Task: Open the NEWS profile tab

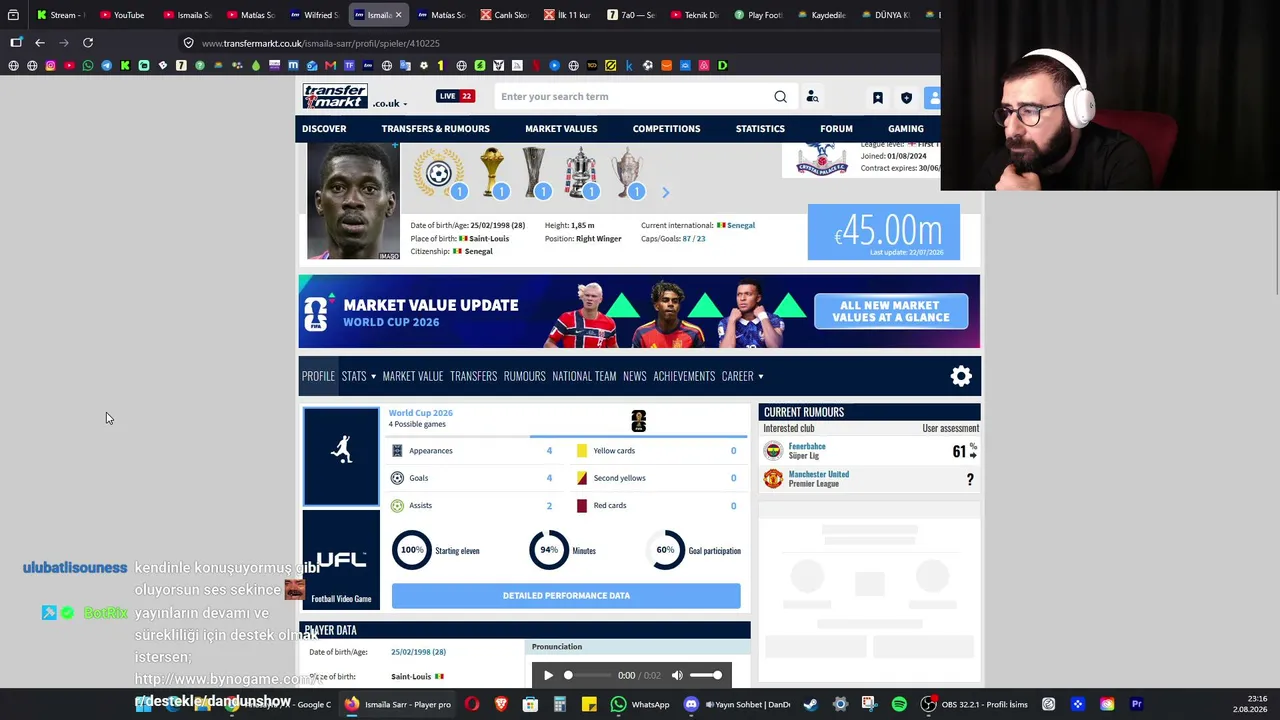Action: (634, 376)
